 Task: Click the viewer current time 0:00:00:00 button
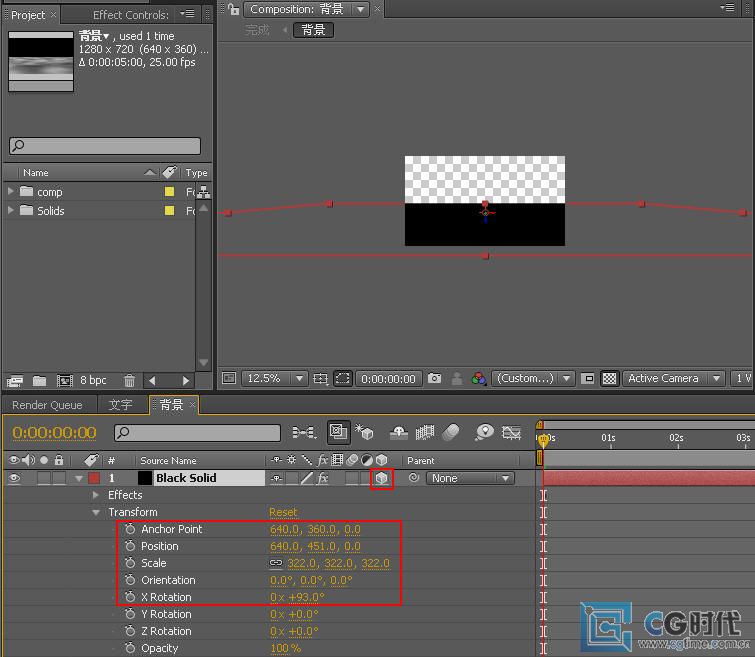pos(388,379)
